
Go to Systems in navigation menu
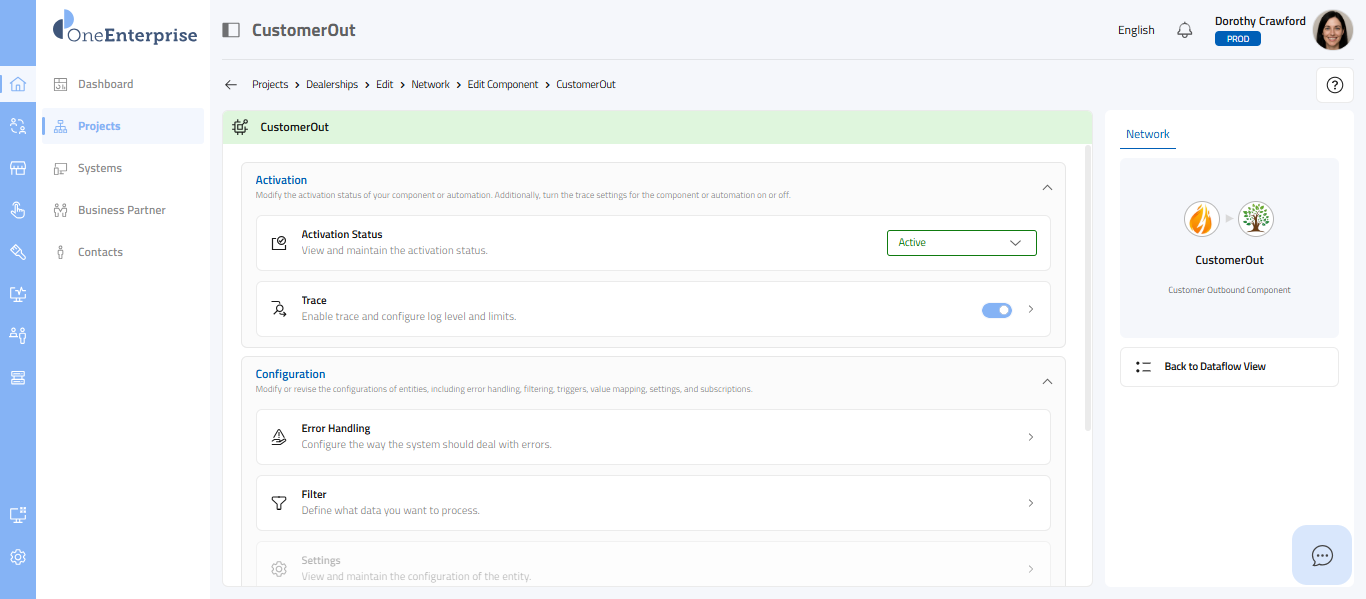click(x=100, y=168)
